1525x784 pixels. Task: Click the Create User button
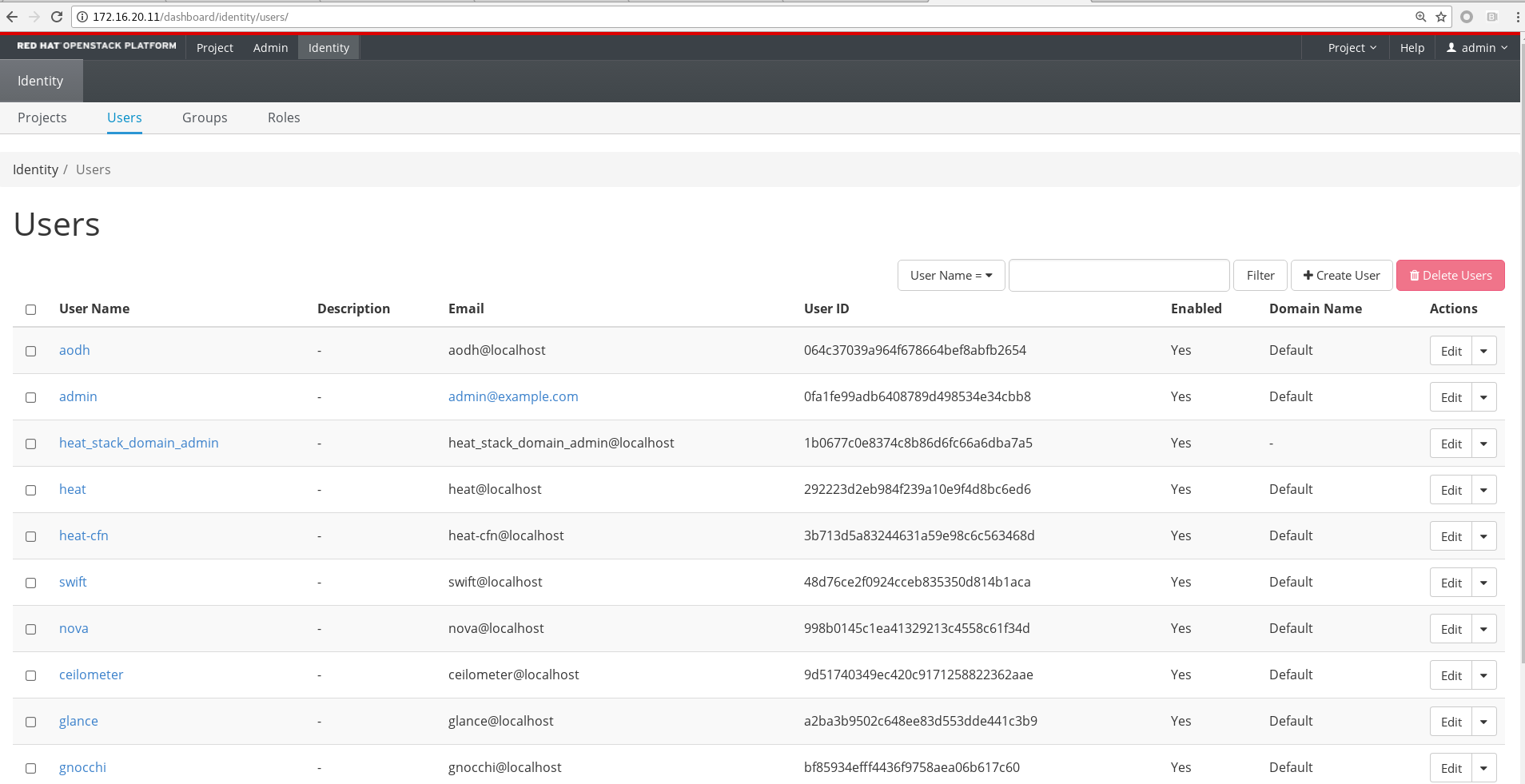pos(1341,275)
